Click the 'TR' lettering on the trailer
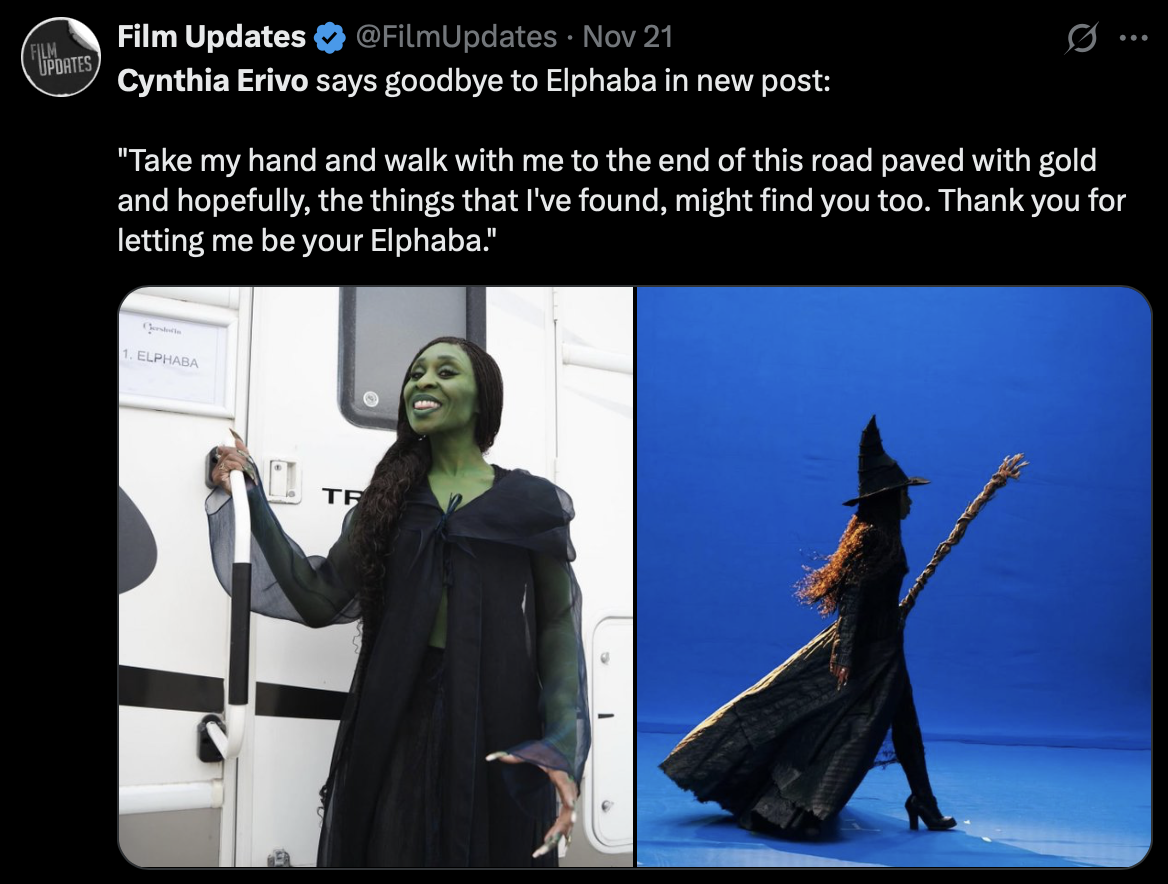Screen dimensions: 1168x884 tap(340, 496)
